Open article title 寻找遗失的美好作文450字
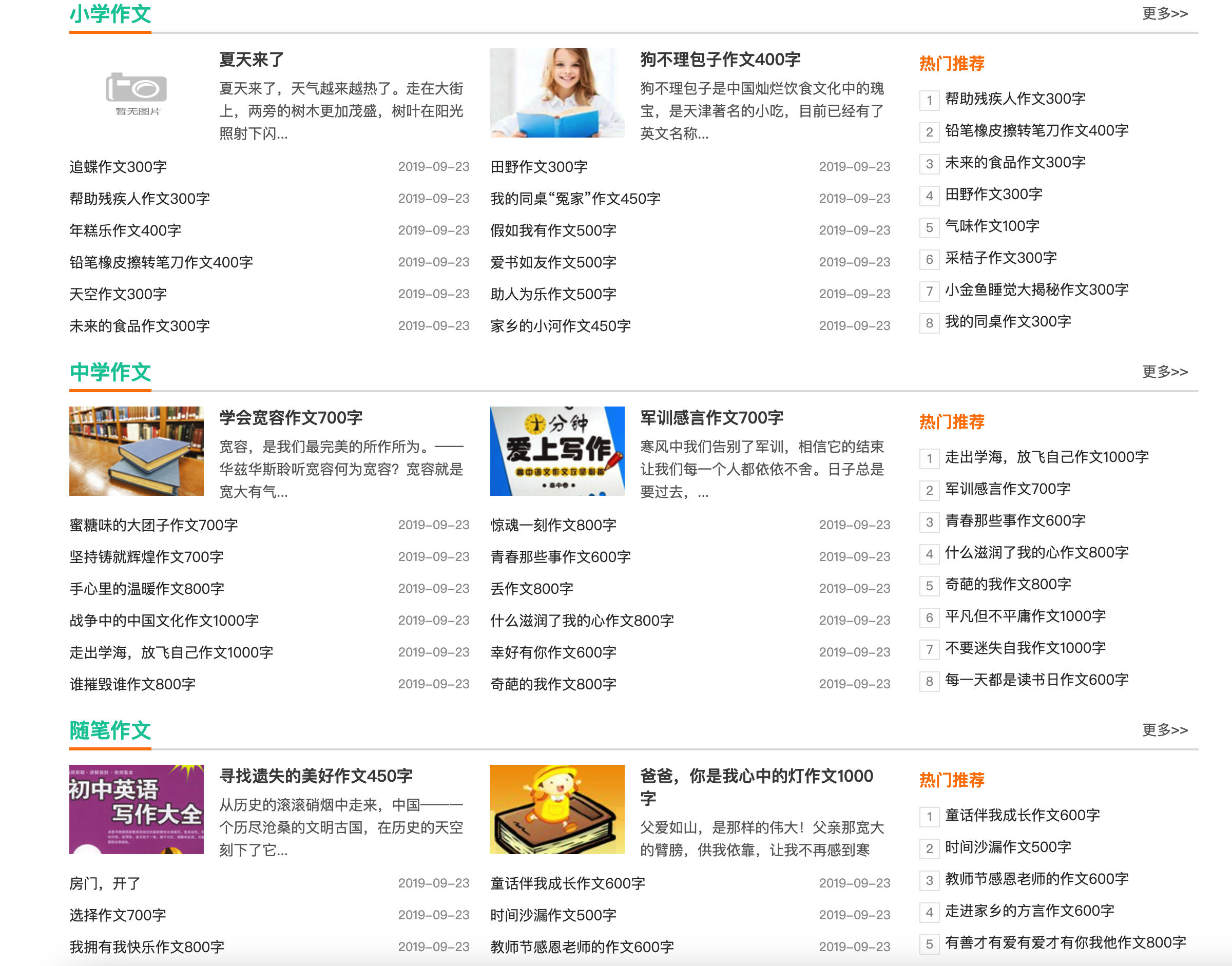This screenshot has width=1232, height=966. [x=316, y=776]
